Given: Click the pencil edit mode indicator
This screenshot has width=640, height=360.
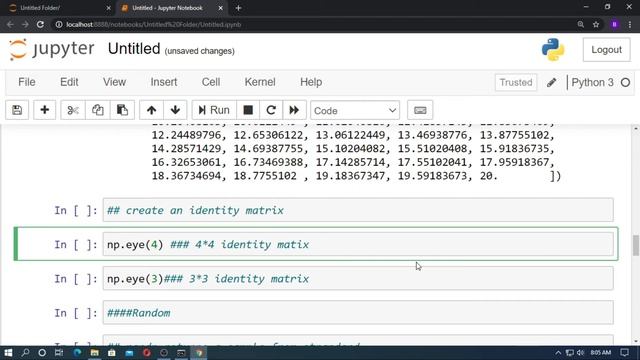Looking at the screenshot, I should pos(551,82).
